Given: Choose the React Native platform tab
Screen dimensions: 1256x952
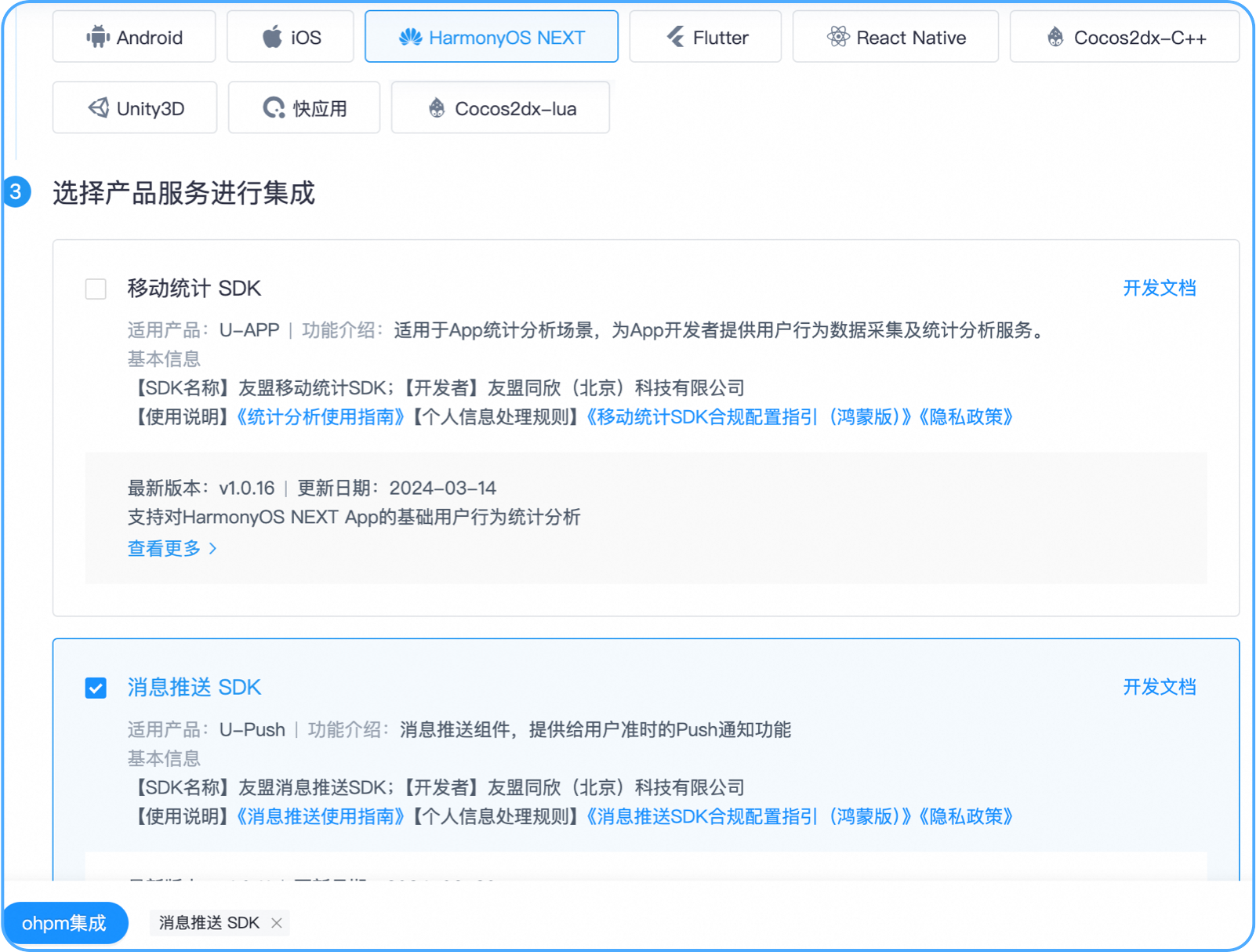Looking at the screenshot, I should (x=895, y=37).
